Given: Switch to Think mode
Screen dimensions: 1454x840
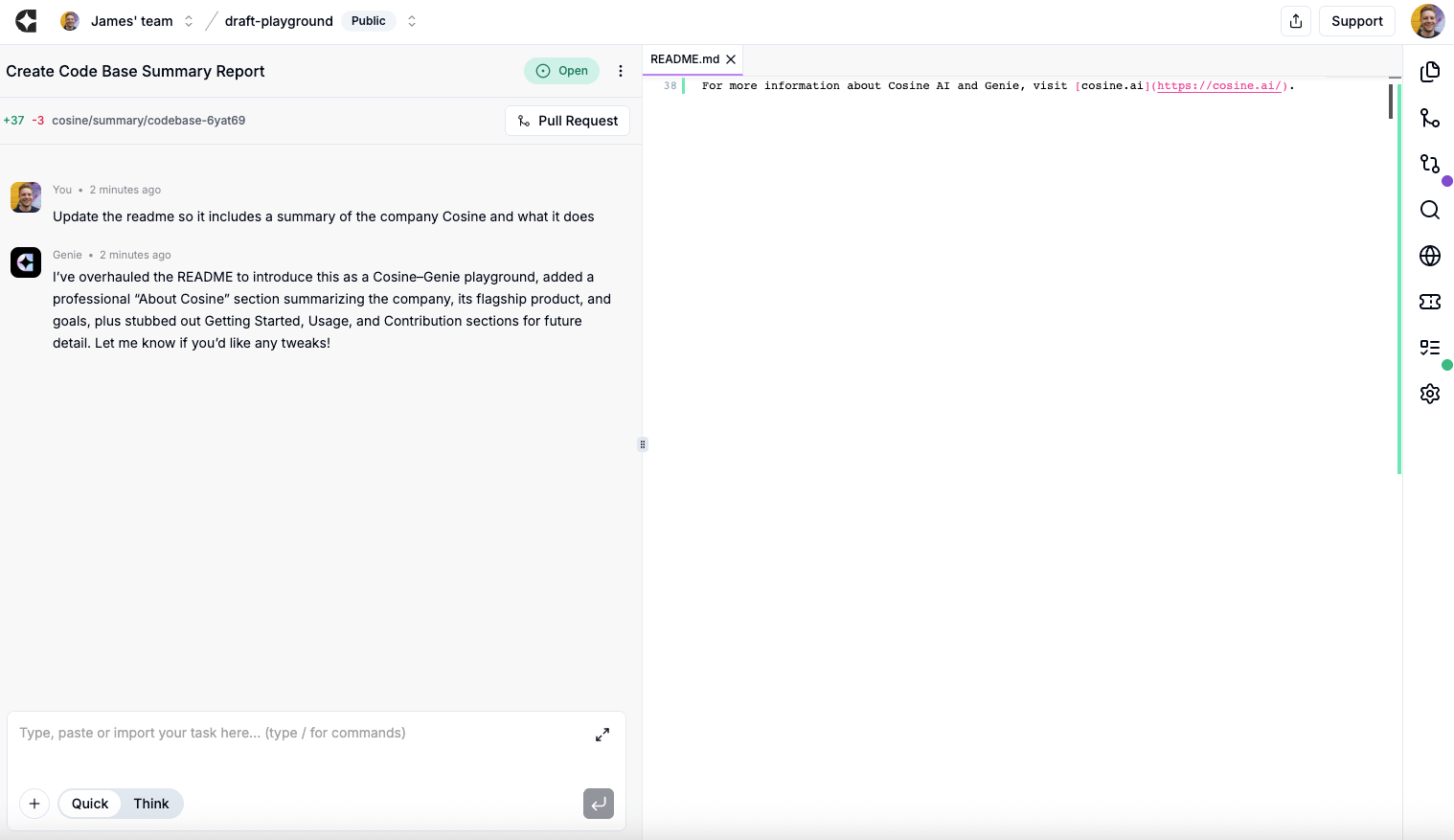Looking at the screenshot, I should 150,804.
